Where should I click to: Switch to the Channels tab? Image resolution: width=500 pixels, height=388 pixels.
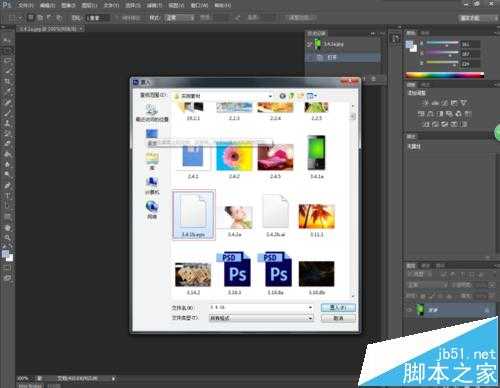click(426, 266)
